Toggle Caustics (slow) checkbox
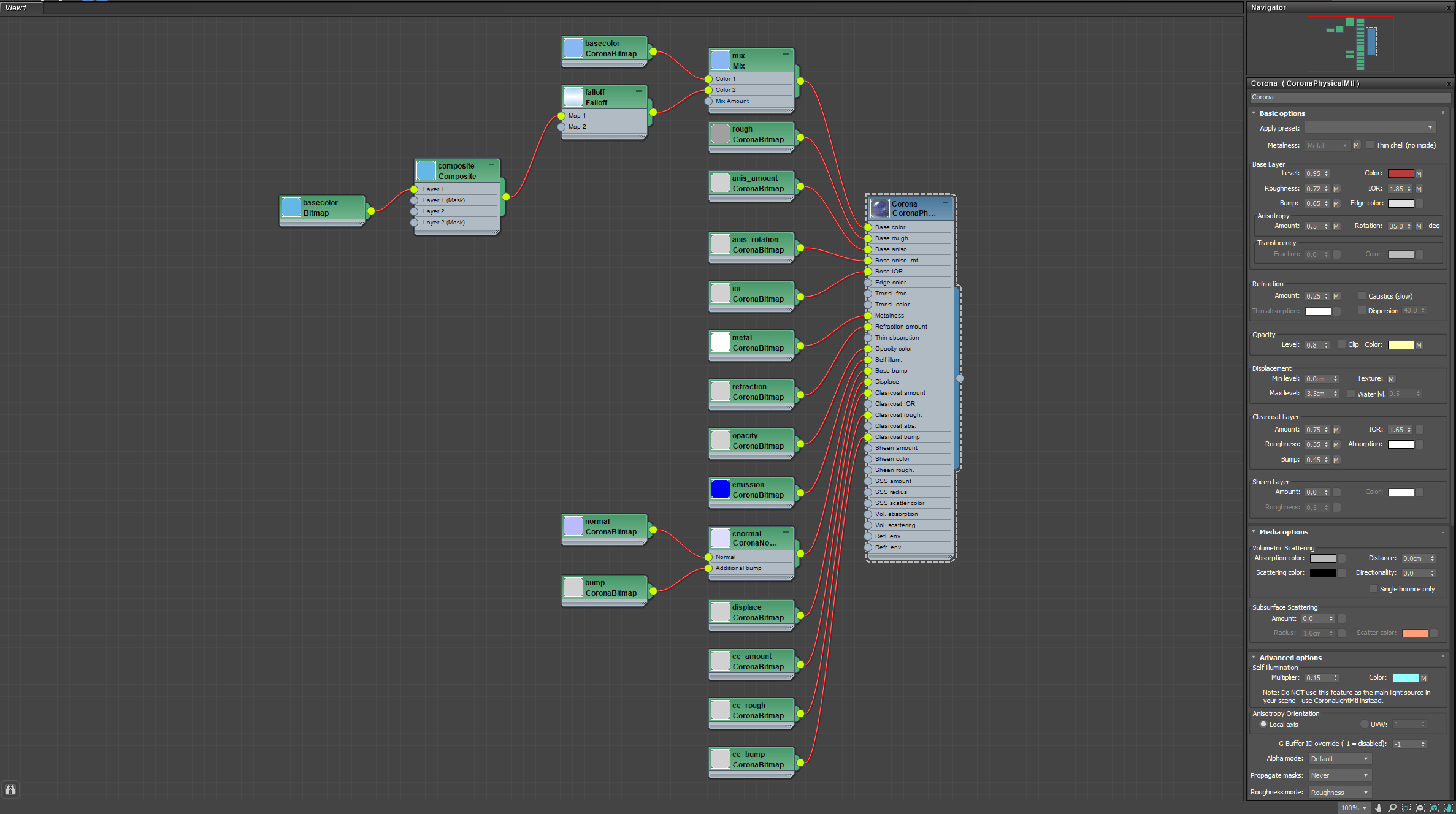This screenshot has width=1456, height=814. 1362,295
